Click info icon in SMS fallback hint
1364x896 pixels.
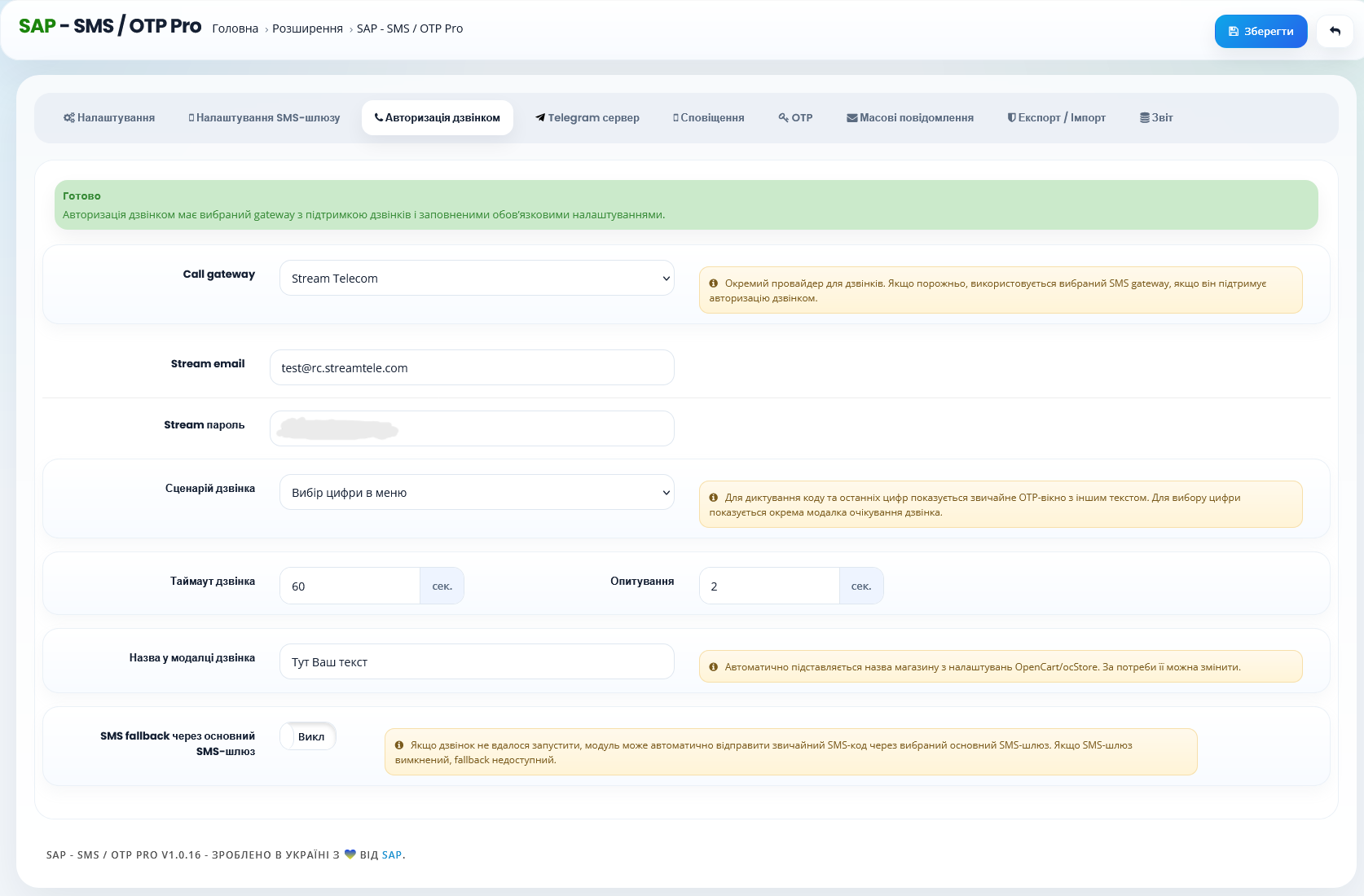[399, 745]
